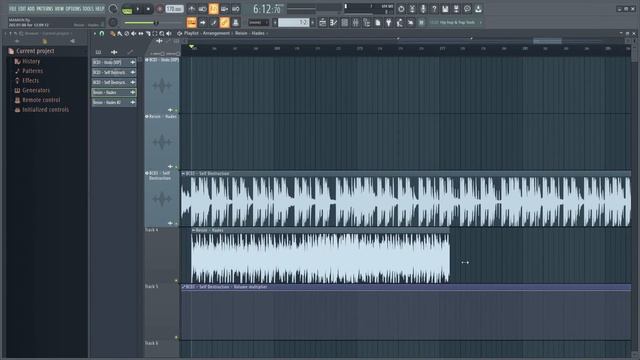Toggle blend recording overdub icon
The height and width of the screenshot is (360, 640).
[224, 9]
